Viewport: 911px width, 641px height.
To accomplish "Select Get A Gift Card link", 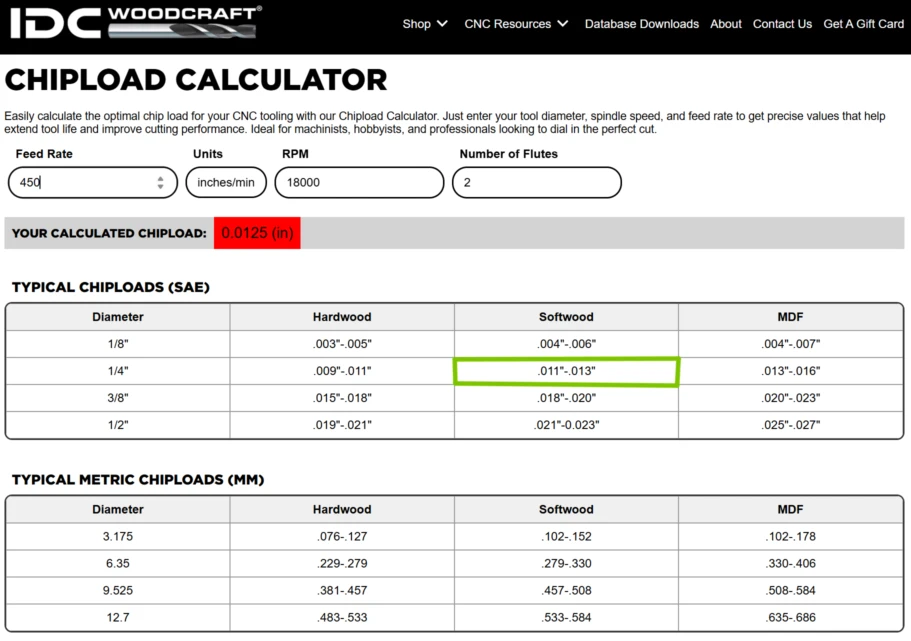I will click(x=863, y=24).
